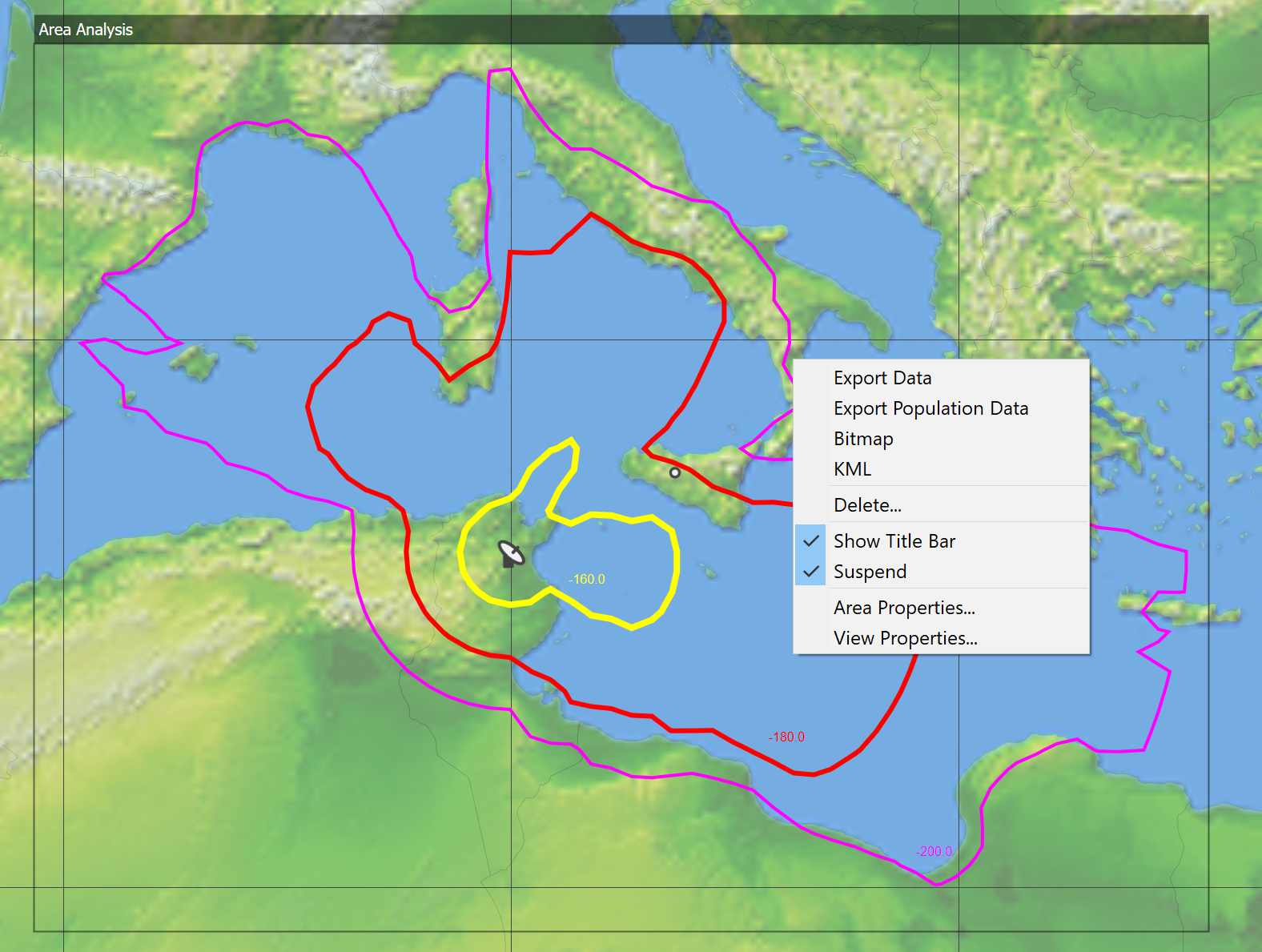Click the yellow -160.0 contour label
1262x952 pixels.
[587, 579]
